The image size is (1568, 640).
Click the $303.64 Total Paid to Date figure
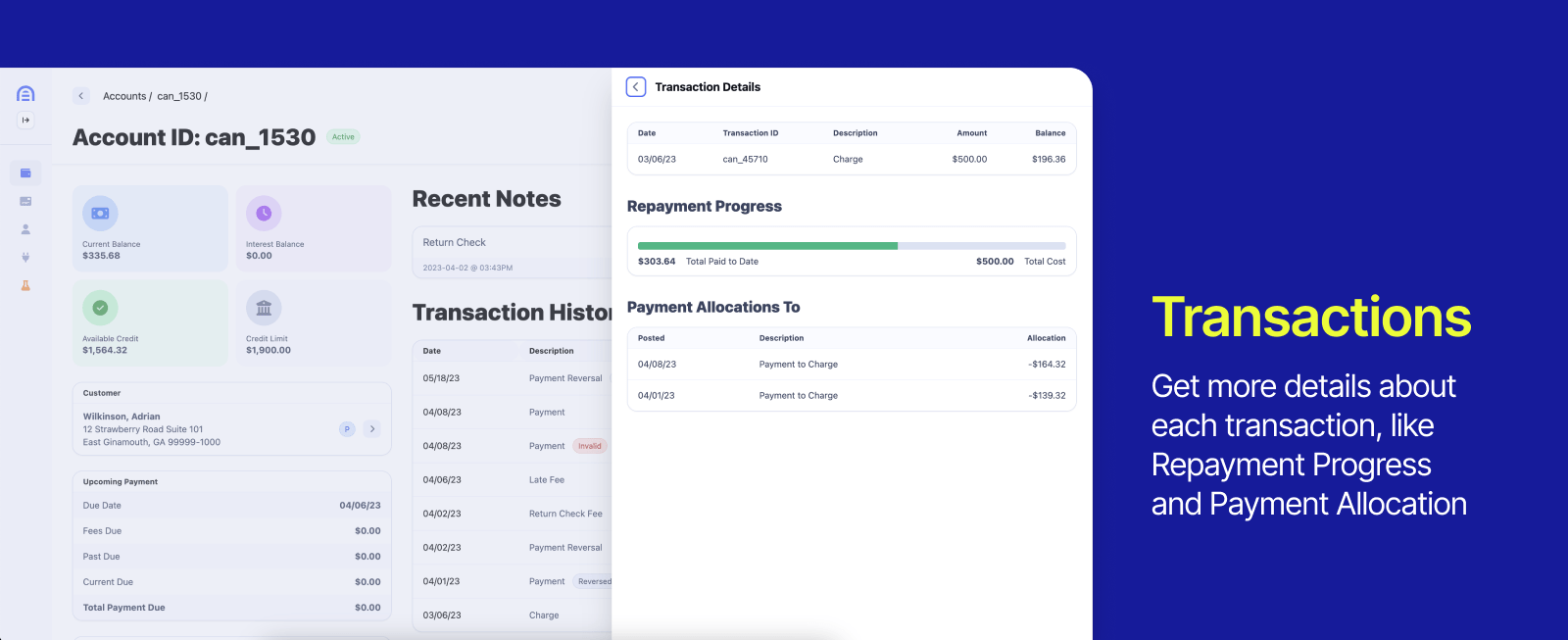pos(657,262)
